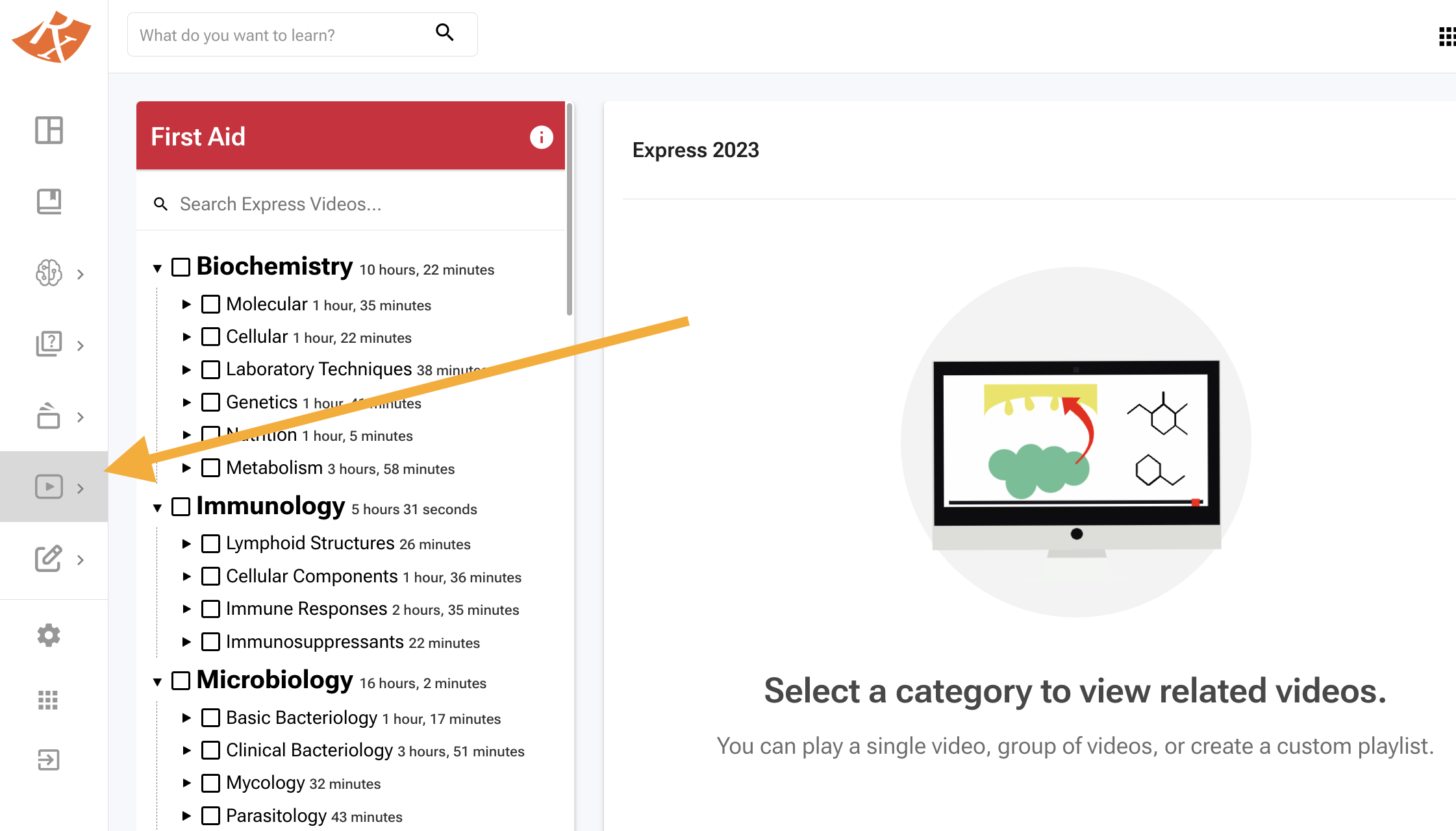This screenshot has height=831, width=1456.
Task: Open the settings gear icon
Action: click(49, 635)
